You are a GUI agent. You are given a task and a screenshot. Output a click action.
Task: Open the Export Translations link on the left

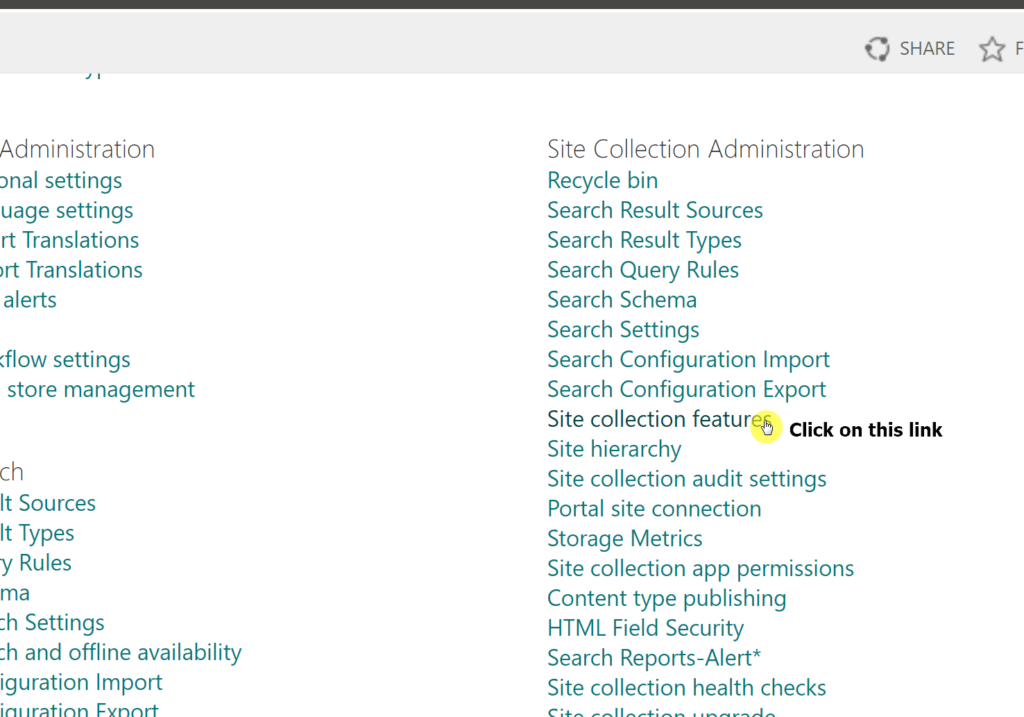(x=69, y=240)
